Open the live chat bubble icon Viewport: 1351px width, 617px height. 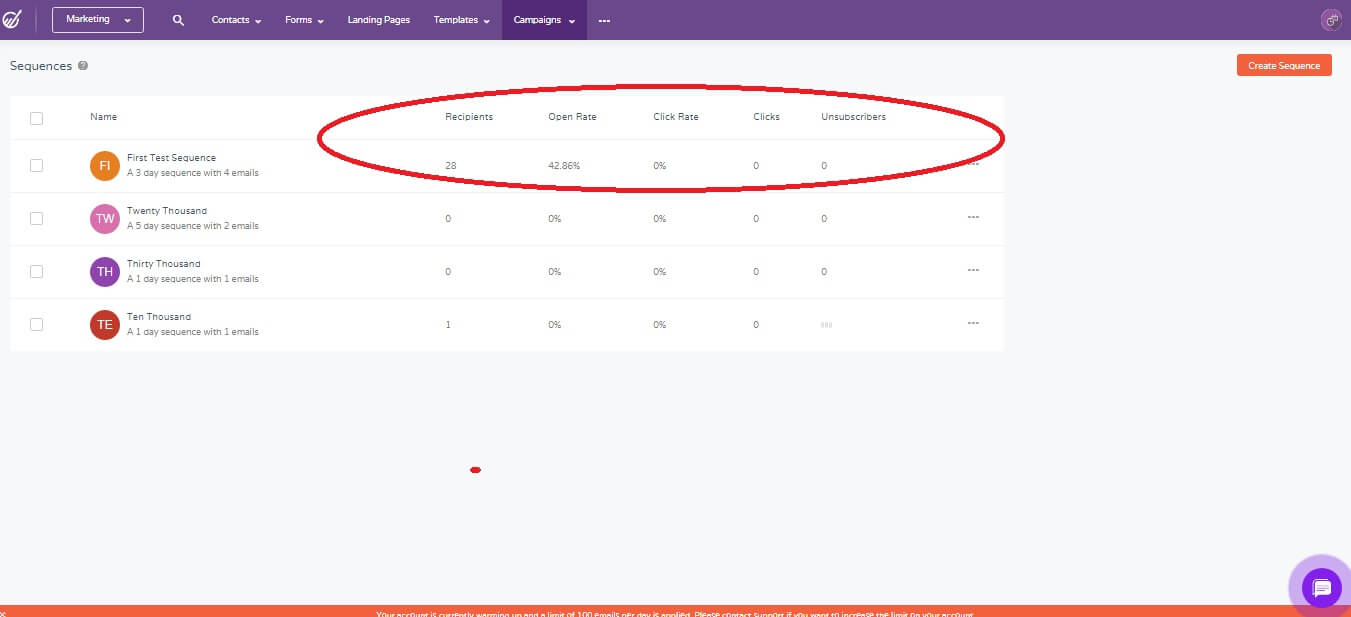[1321, 586]
